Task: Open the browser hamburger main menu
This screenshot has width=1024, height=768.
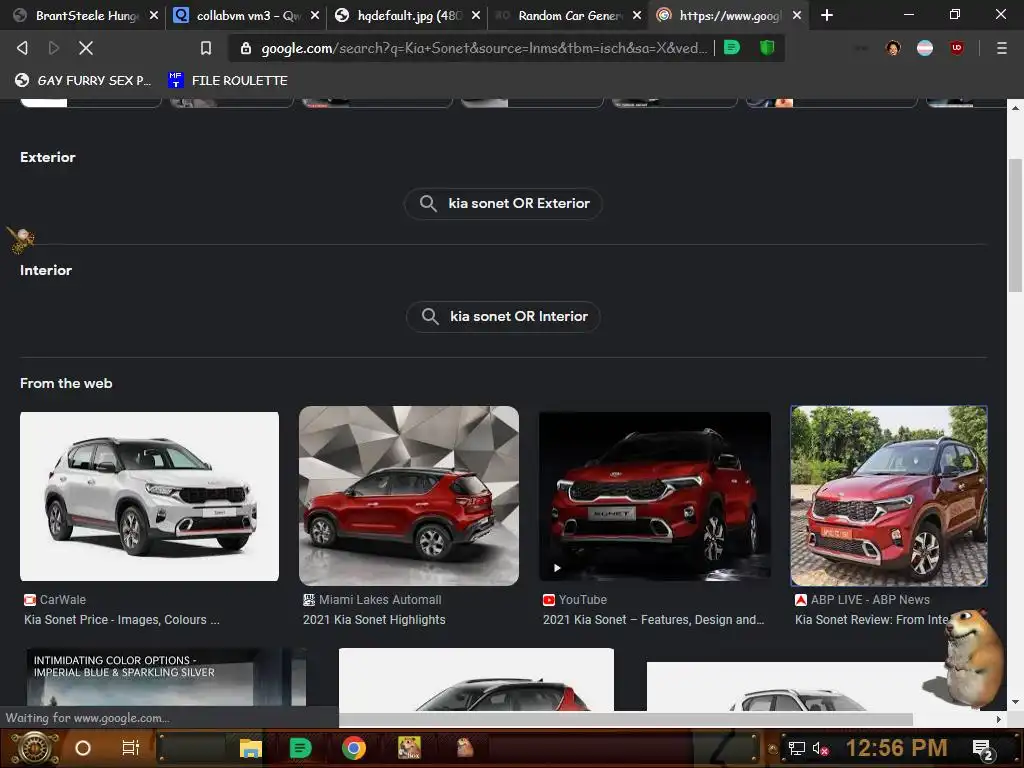Action: point(1002,48)
